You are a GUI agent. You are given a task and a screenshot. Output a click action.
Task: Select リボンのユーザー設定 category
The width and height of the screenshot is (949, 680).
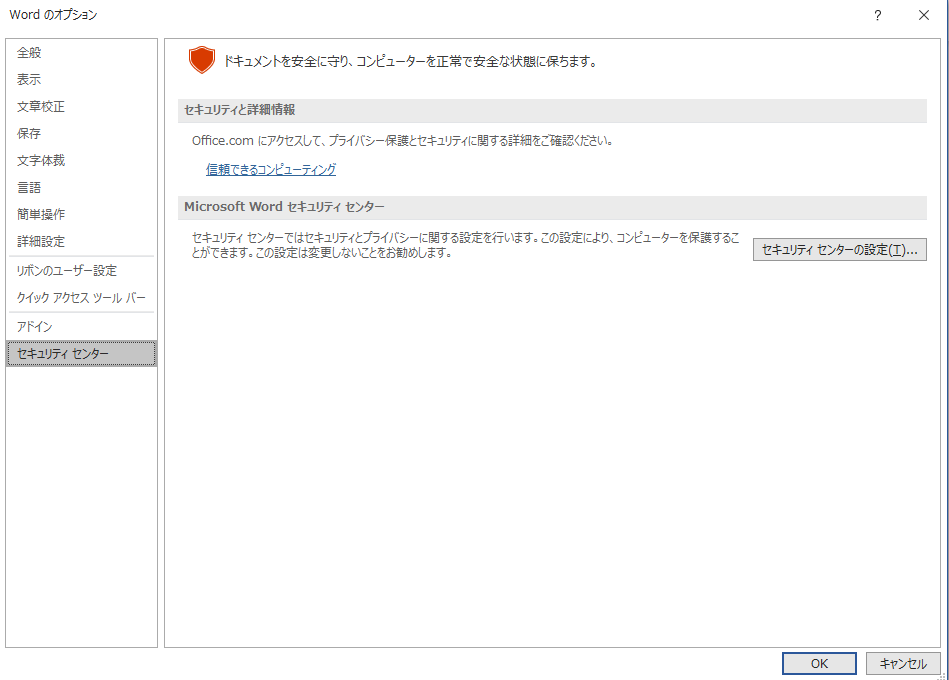[x=81, y=270]
